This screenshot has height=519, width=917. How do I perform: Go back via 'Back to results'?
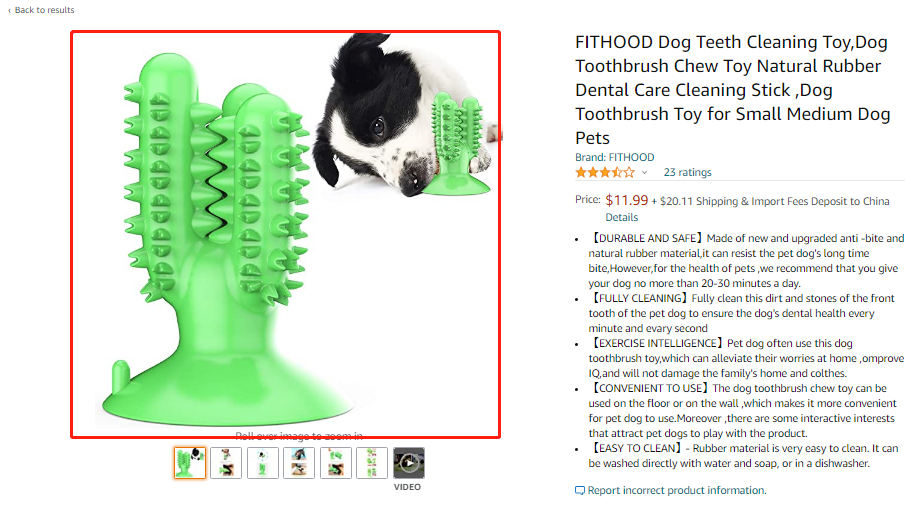(44, 10)
